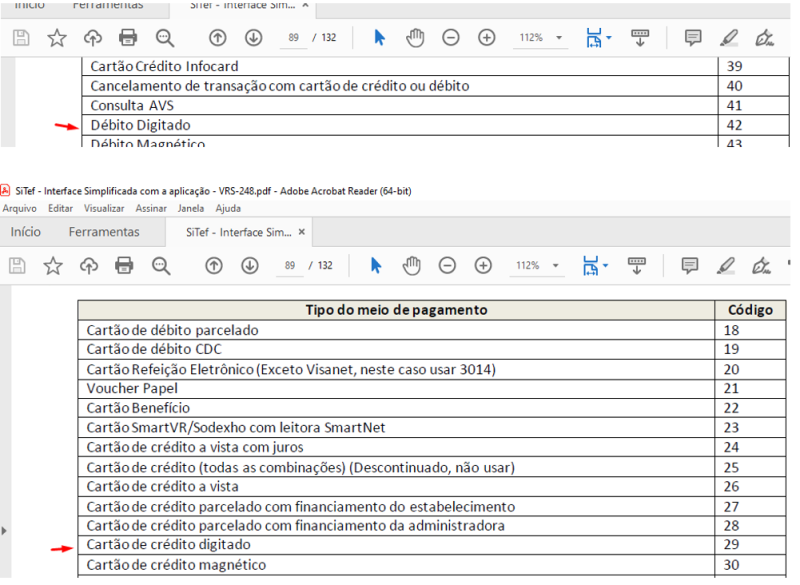Click the Share file icon

(90, 266)
